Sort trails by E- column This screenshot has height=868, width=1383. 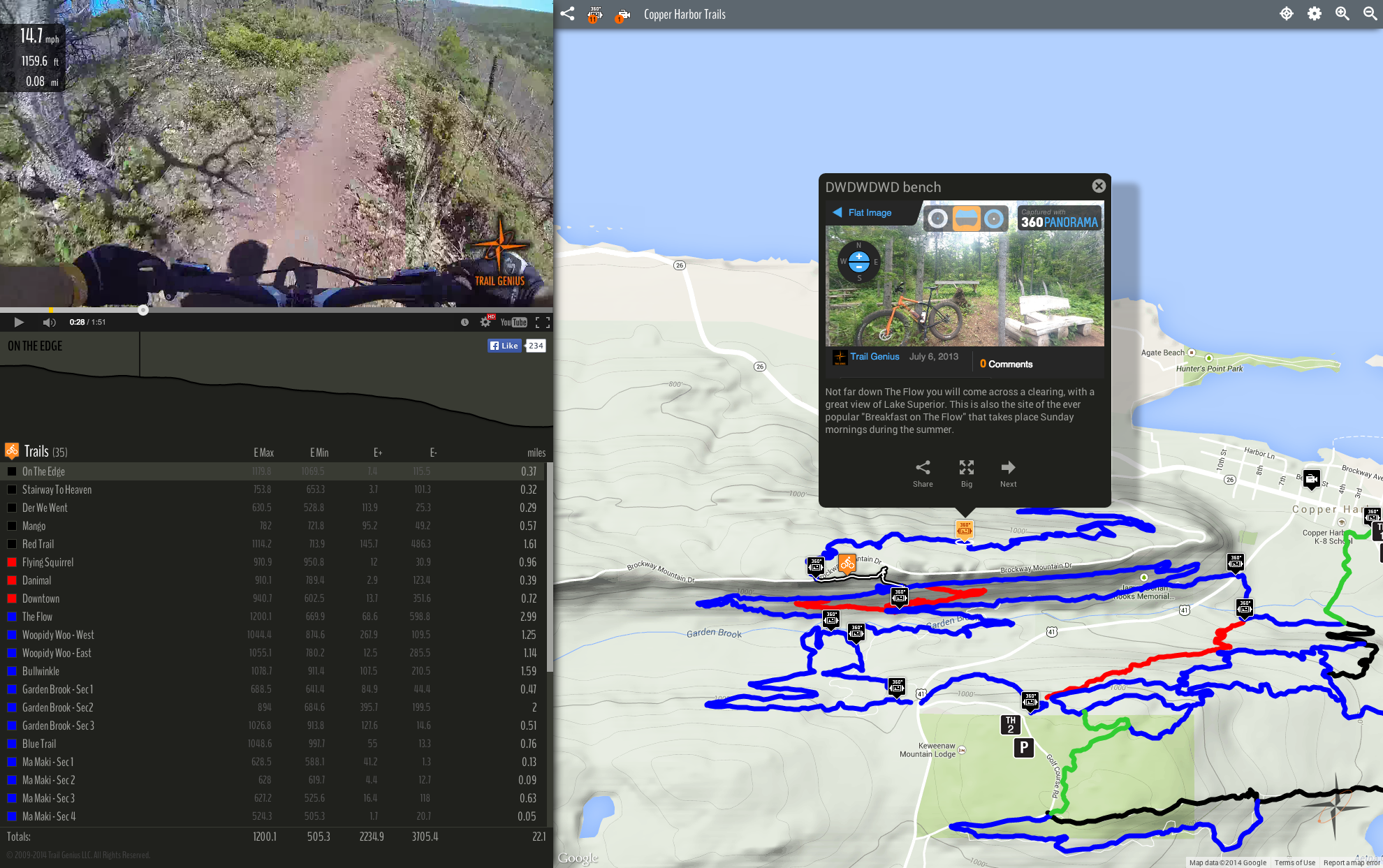tap(433, 453)
